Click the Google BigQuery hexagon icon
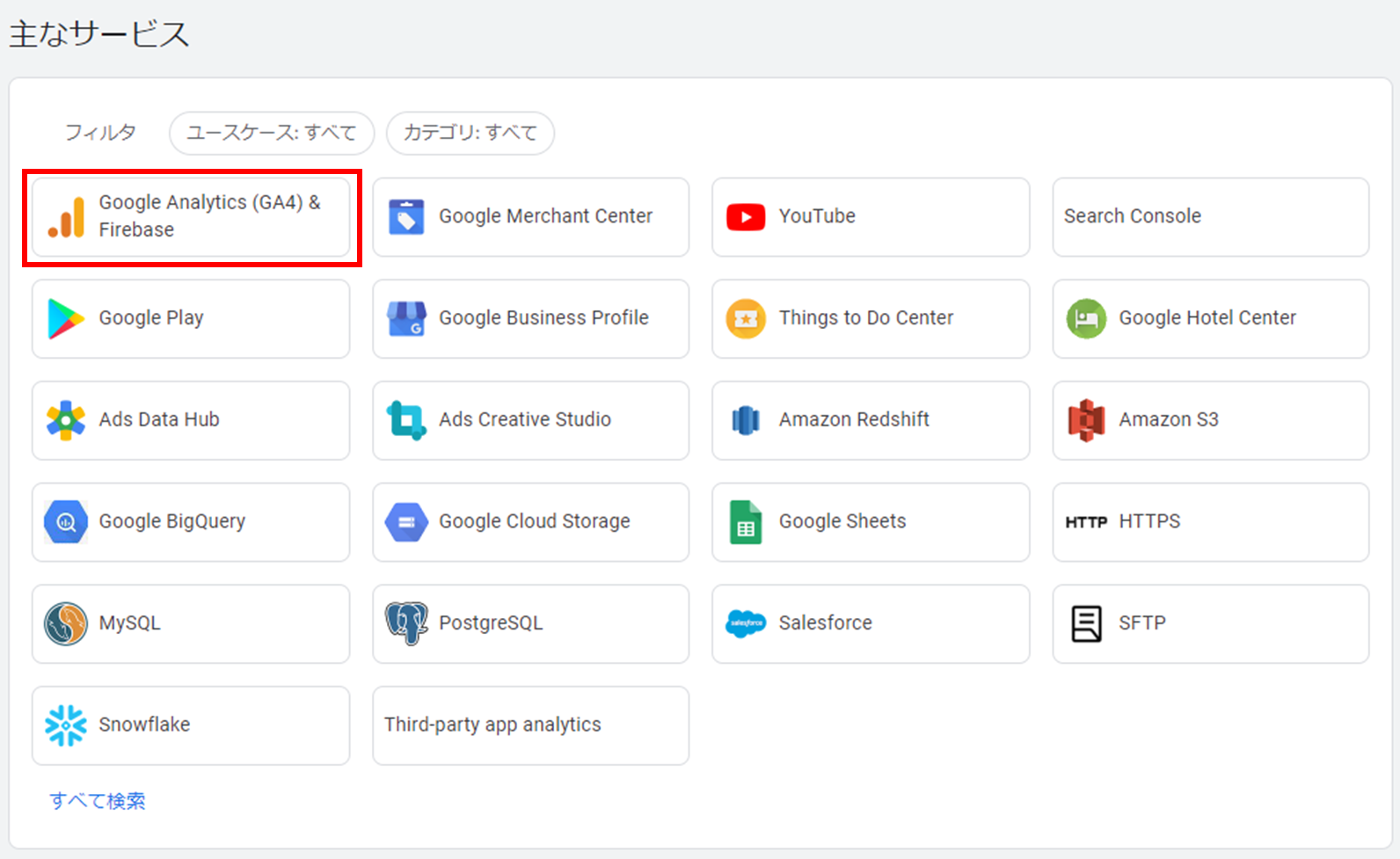The width and height of the screenshot is (1400, 859). coord(66,522)
